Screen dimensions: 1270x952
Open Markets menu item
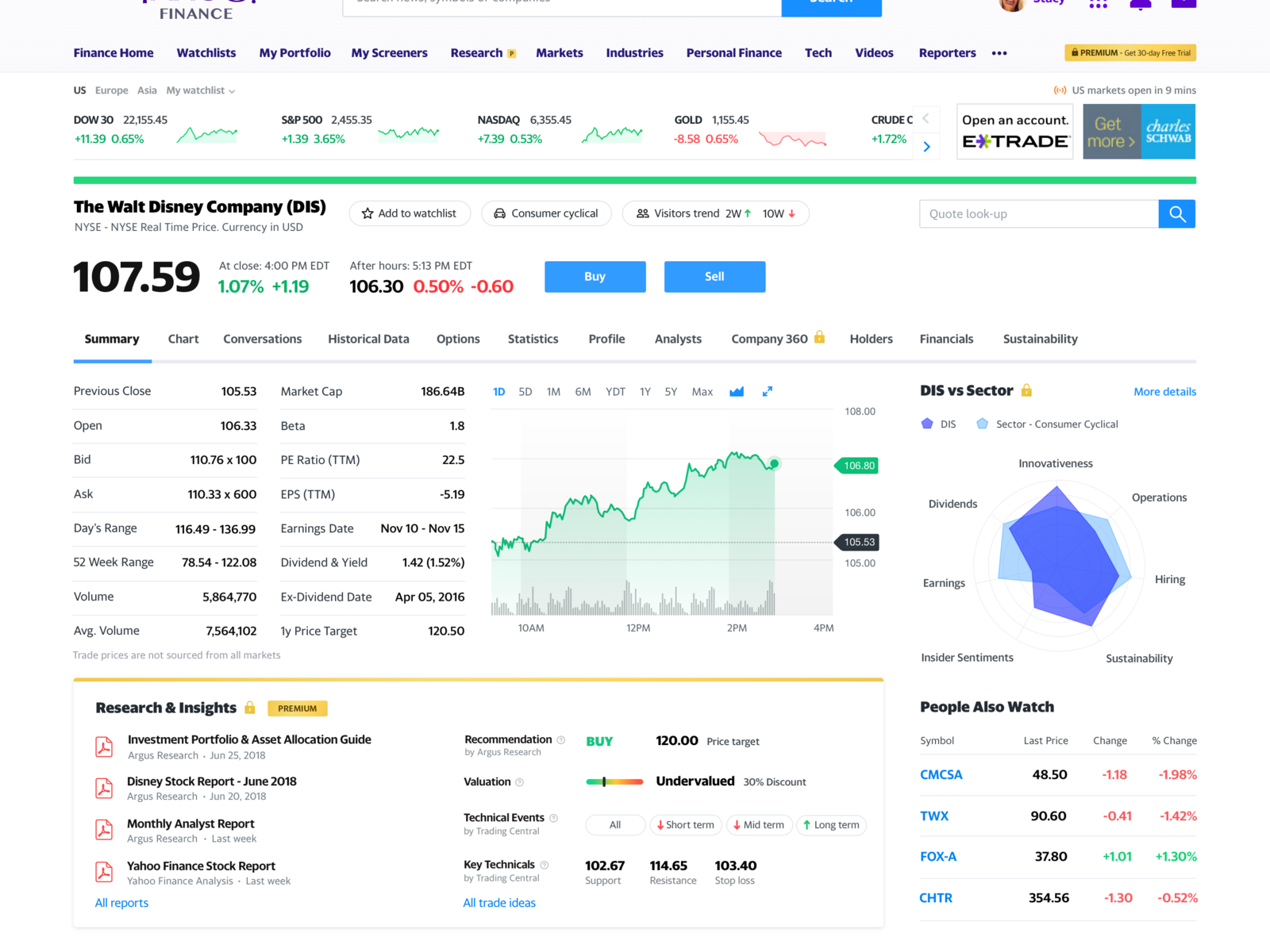560,53
